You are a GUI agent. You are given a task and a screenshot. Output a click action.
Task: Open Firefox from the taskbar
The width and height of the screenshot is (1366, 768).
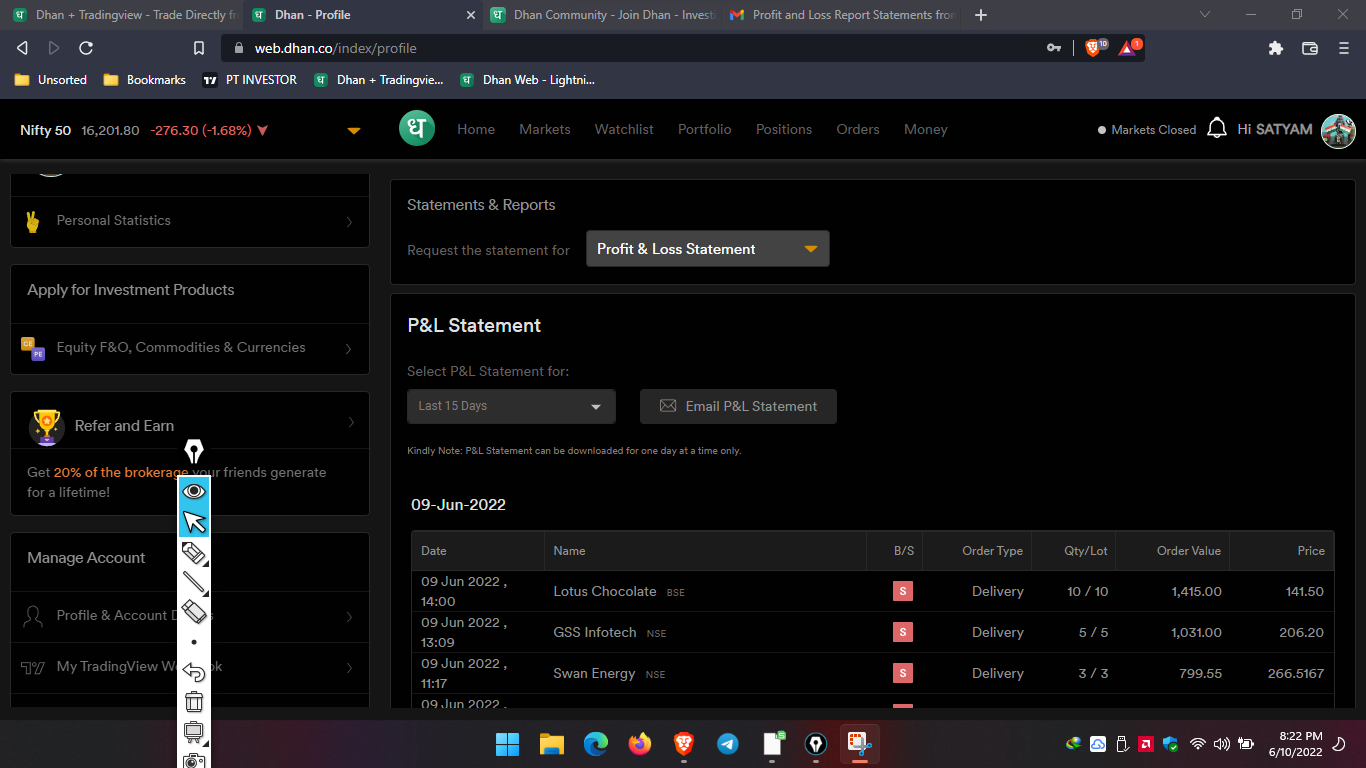point(640,744)
